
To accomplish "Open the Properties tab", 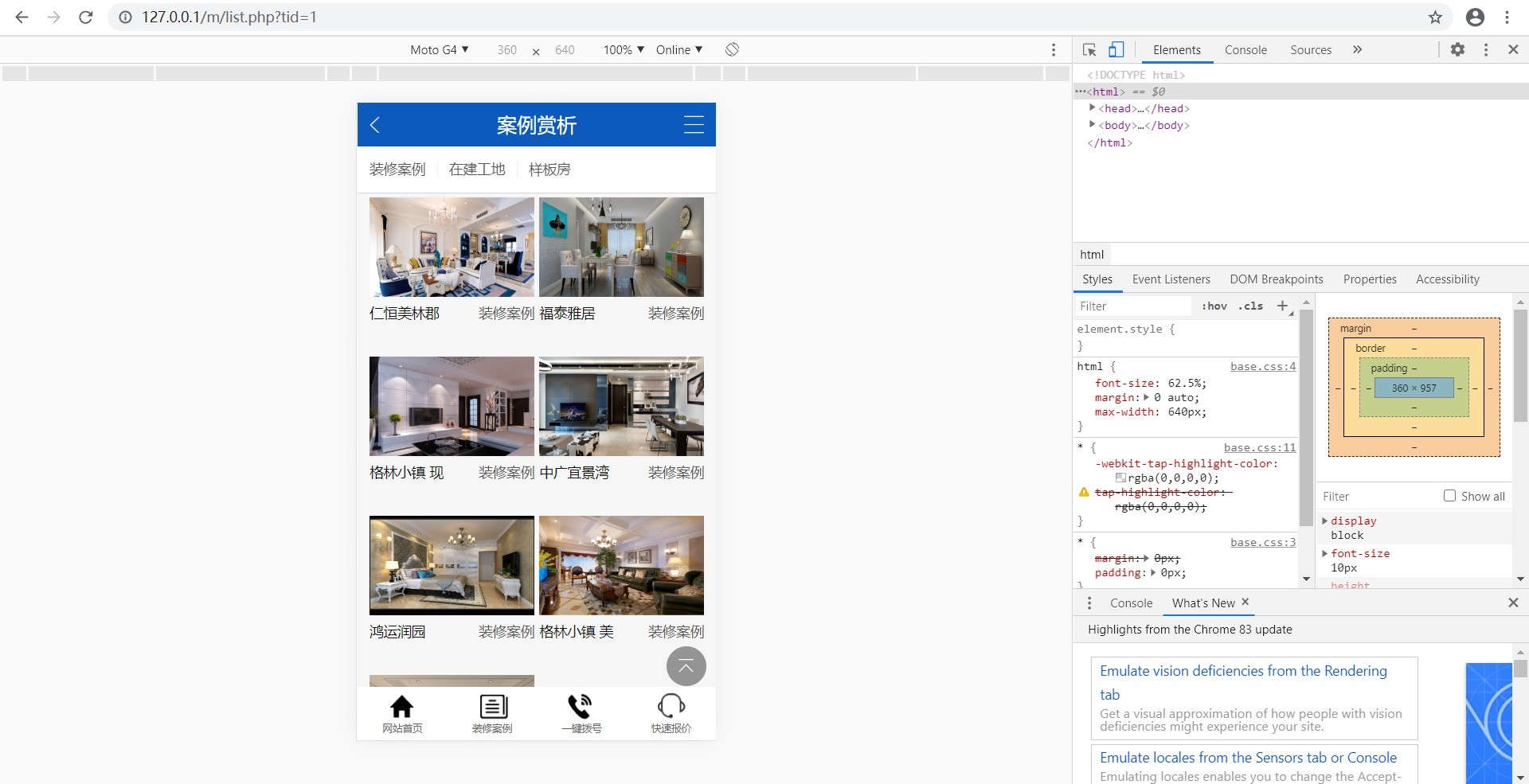I will click(x=1370, y=279).
